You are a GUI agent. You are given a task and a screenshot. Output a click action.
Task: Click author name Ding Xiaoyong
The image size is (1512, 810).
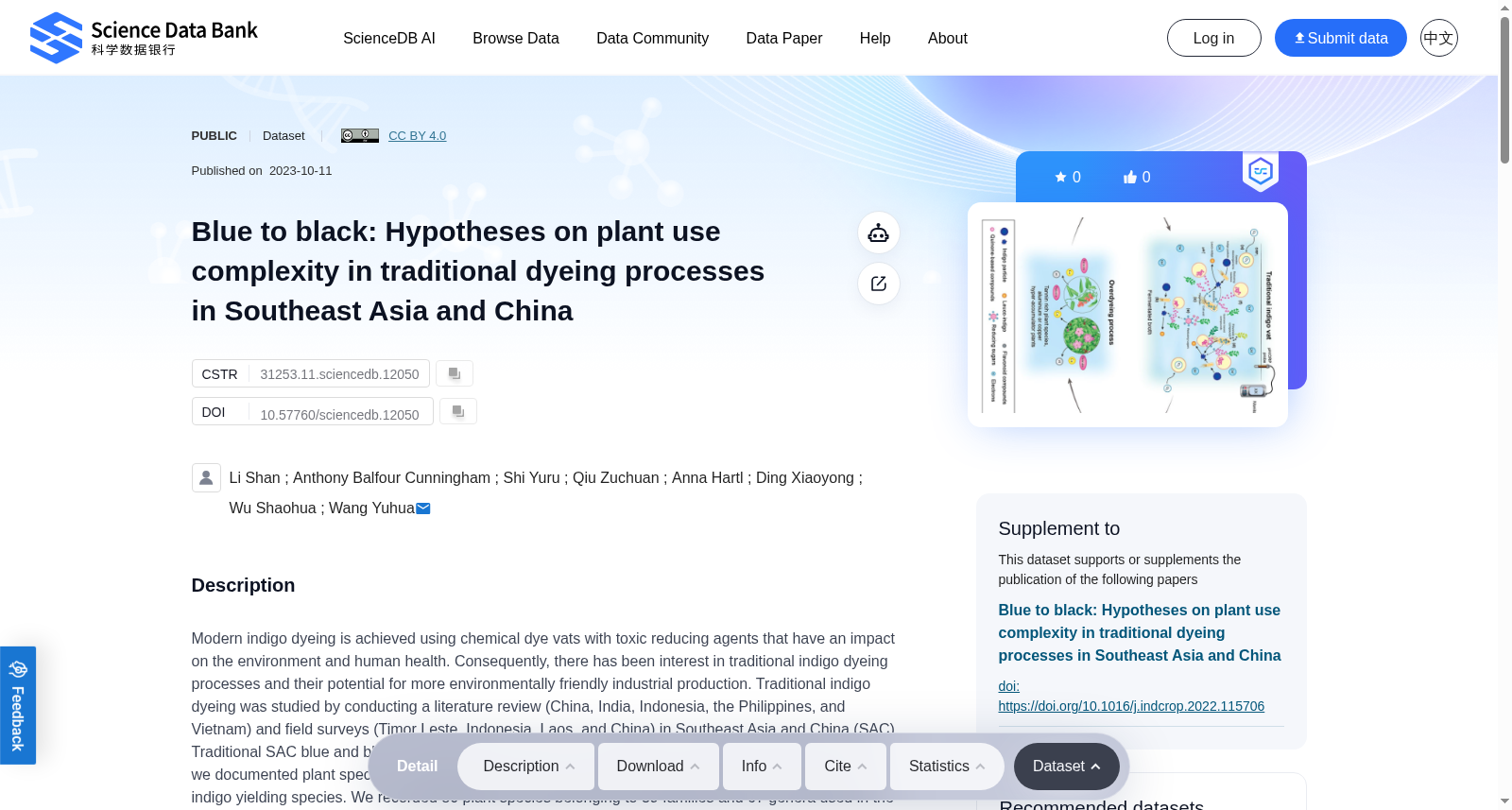click(x=805, y=478)
